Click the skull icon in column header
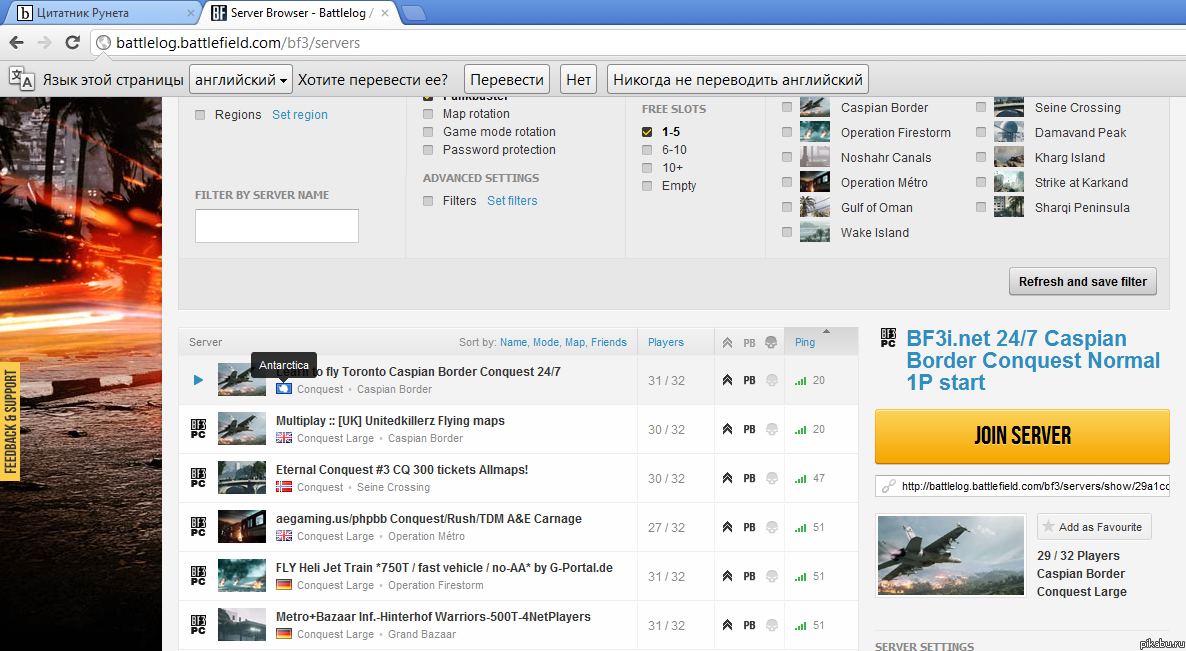Screen dimensions: 1186x651 click(x=771, y=343)
